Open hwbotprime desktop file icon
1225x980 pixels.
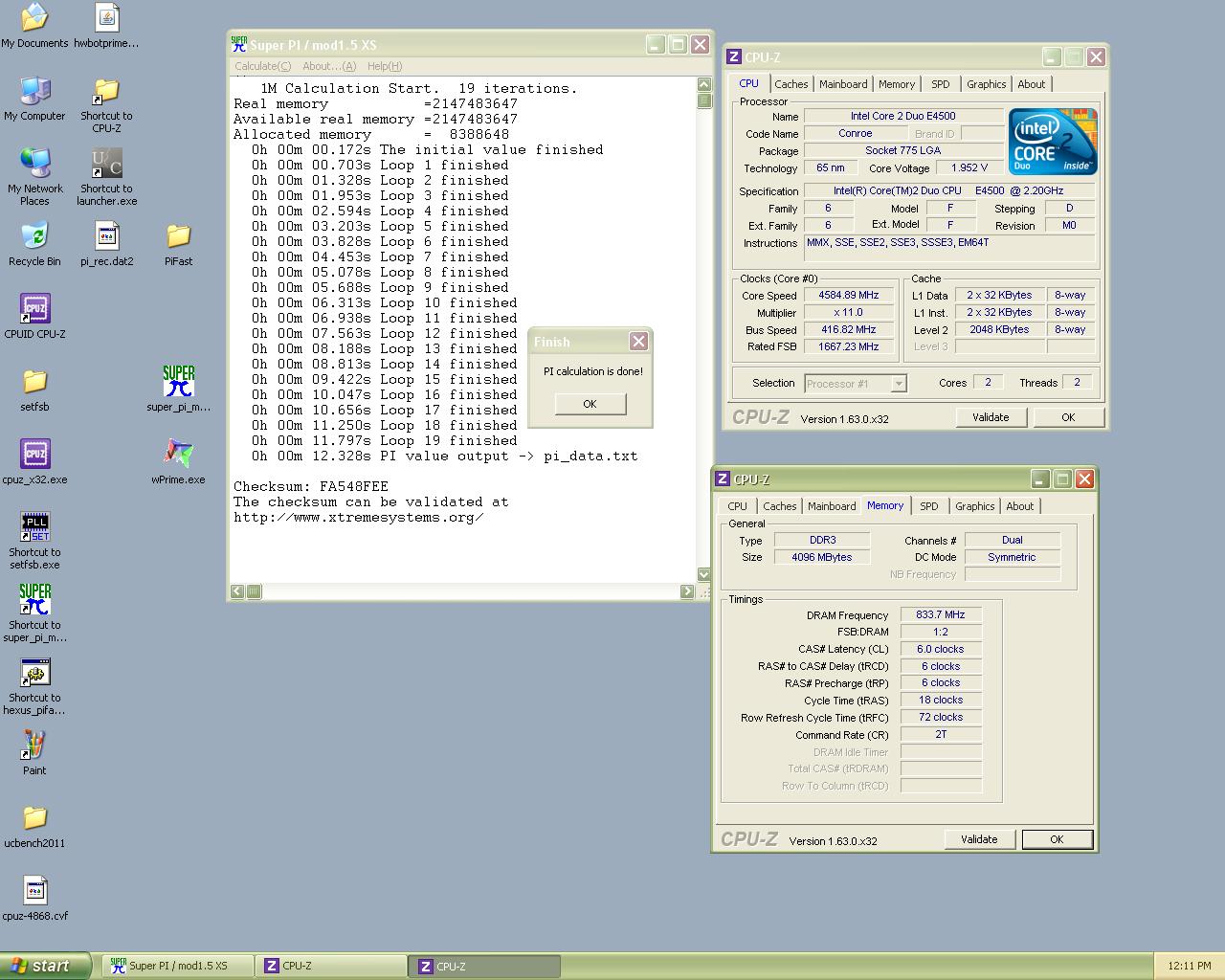[x=106, y=26]
